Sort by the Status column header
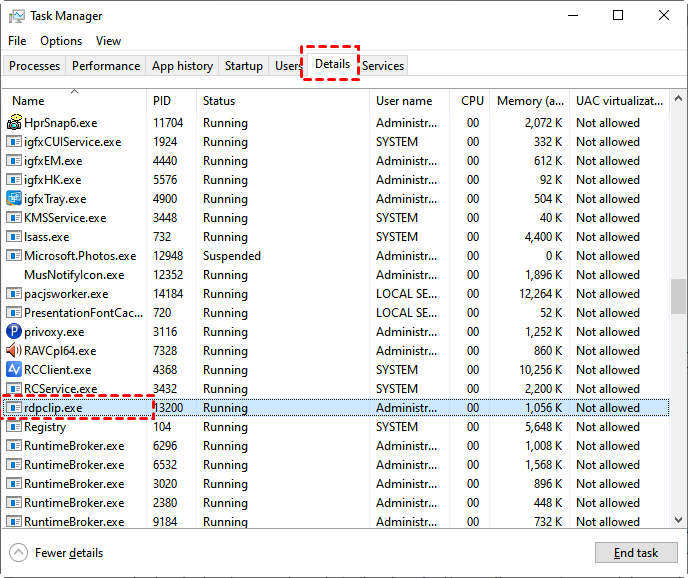Screen dimensions: 688x578 [283, 101]
